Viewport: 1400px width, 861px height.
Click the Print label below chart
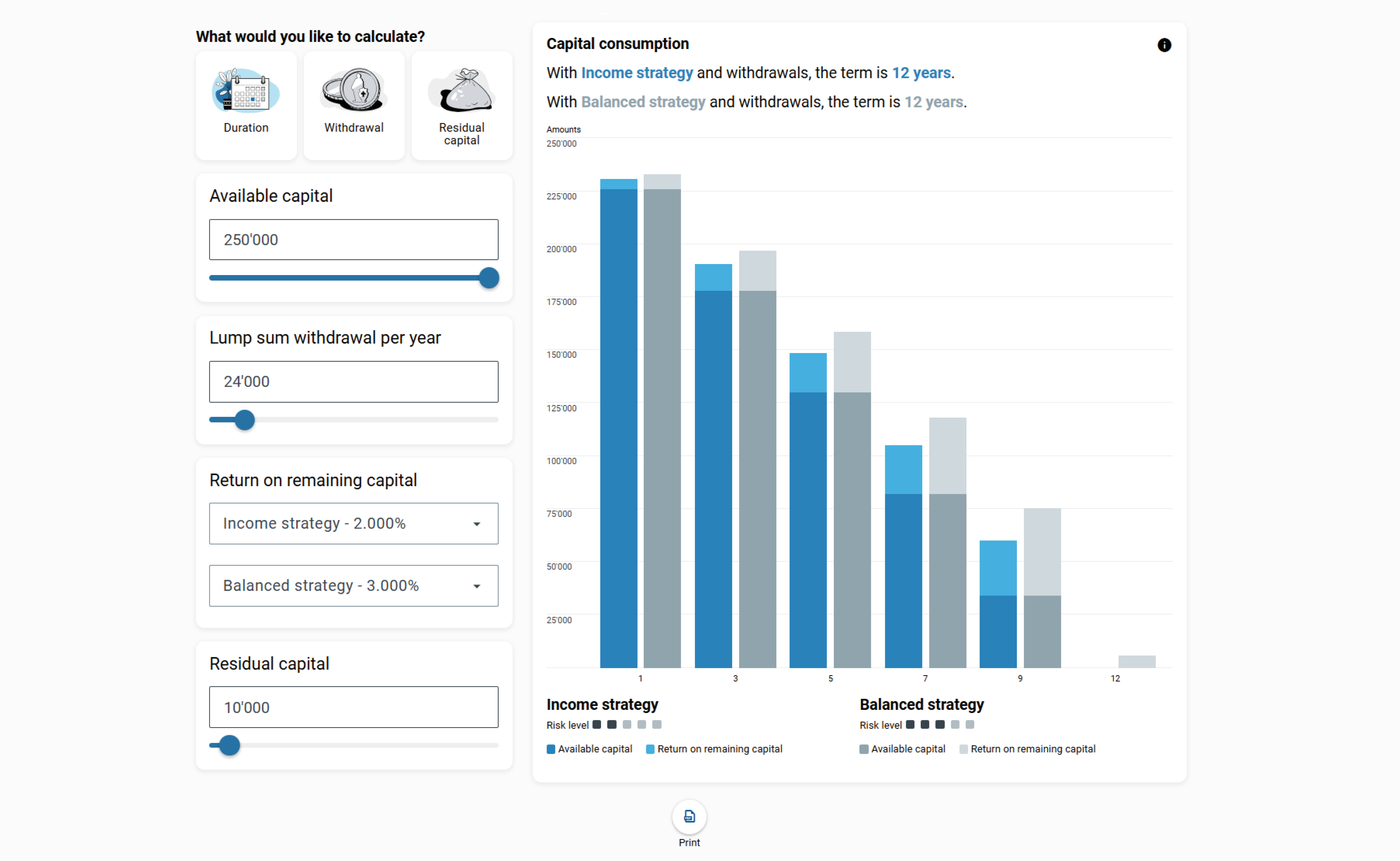pos(689,842)
